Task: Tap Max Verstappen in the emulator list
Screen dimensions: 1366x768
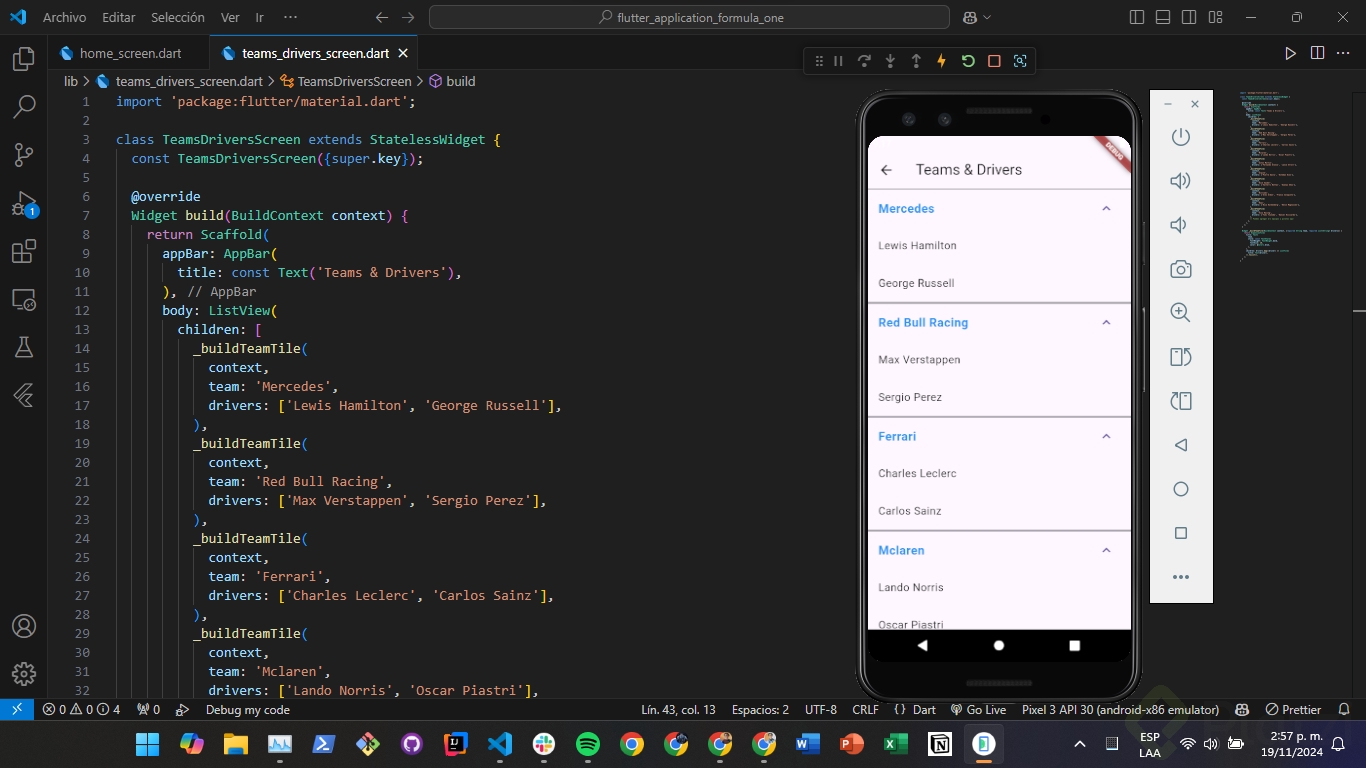Action: [919, 359]
